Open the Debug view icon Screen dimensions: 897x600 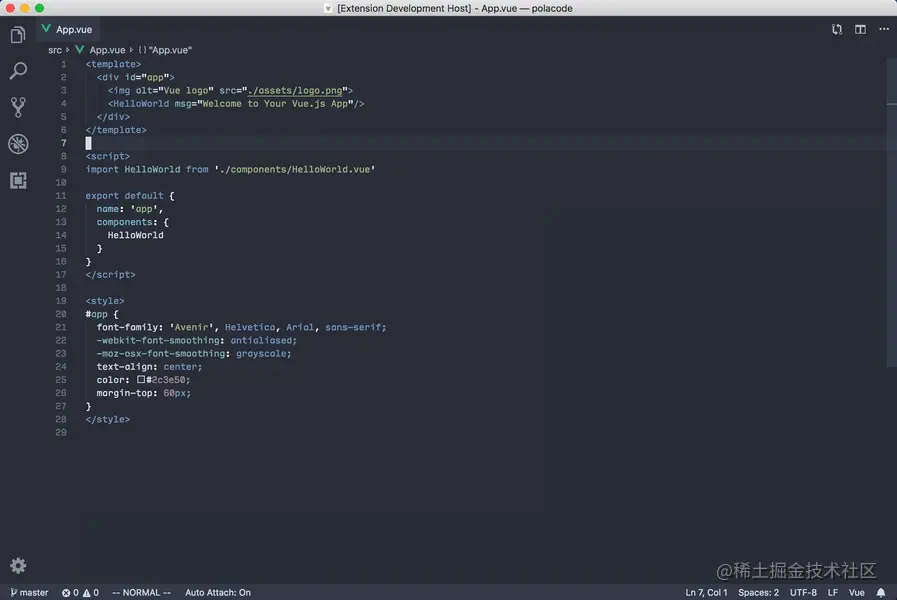click(x=18, y=144)
